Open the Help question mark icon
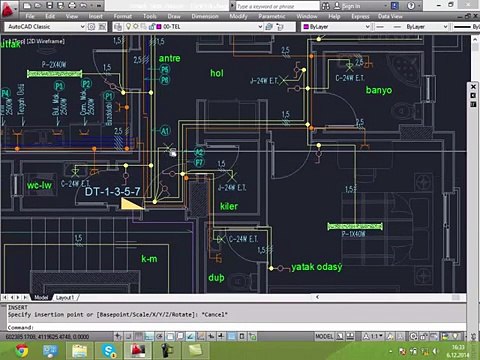This screenshot has height=360, width=480. pos(411,6)
